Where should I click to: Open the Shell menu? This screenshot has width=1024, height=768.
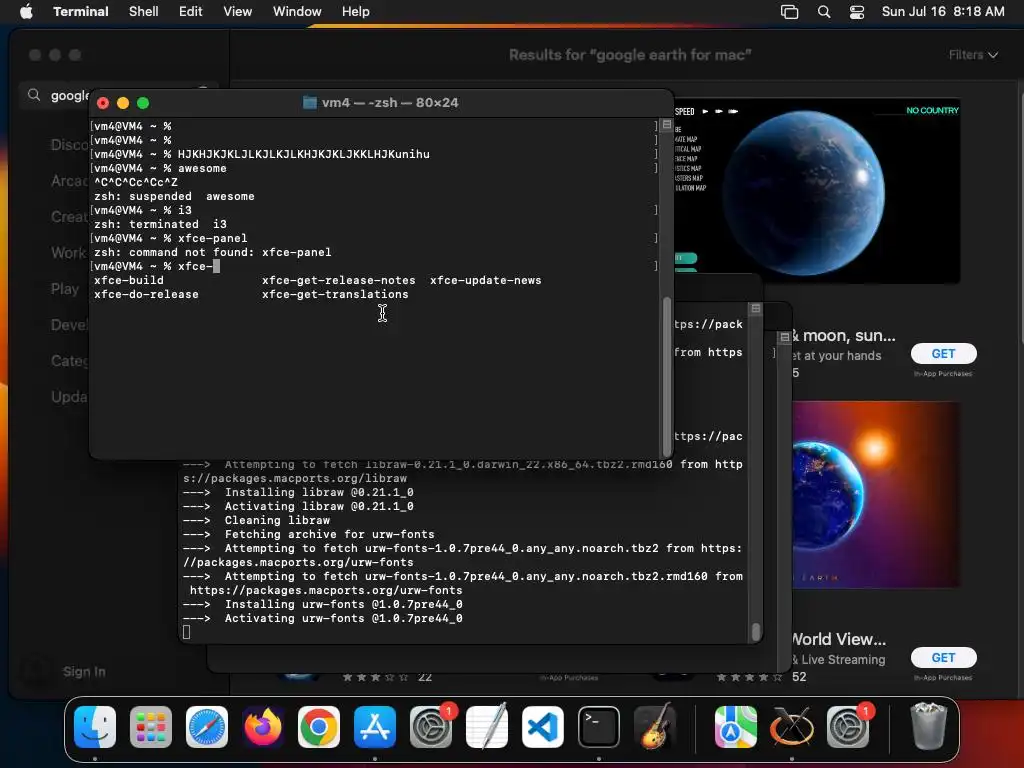[x=143, y=11]
